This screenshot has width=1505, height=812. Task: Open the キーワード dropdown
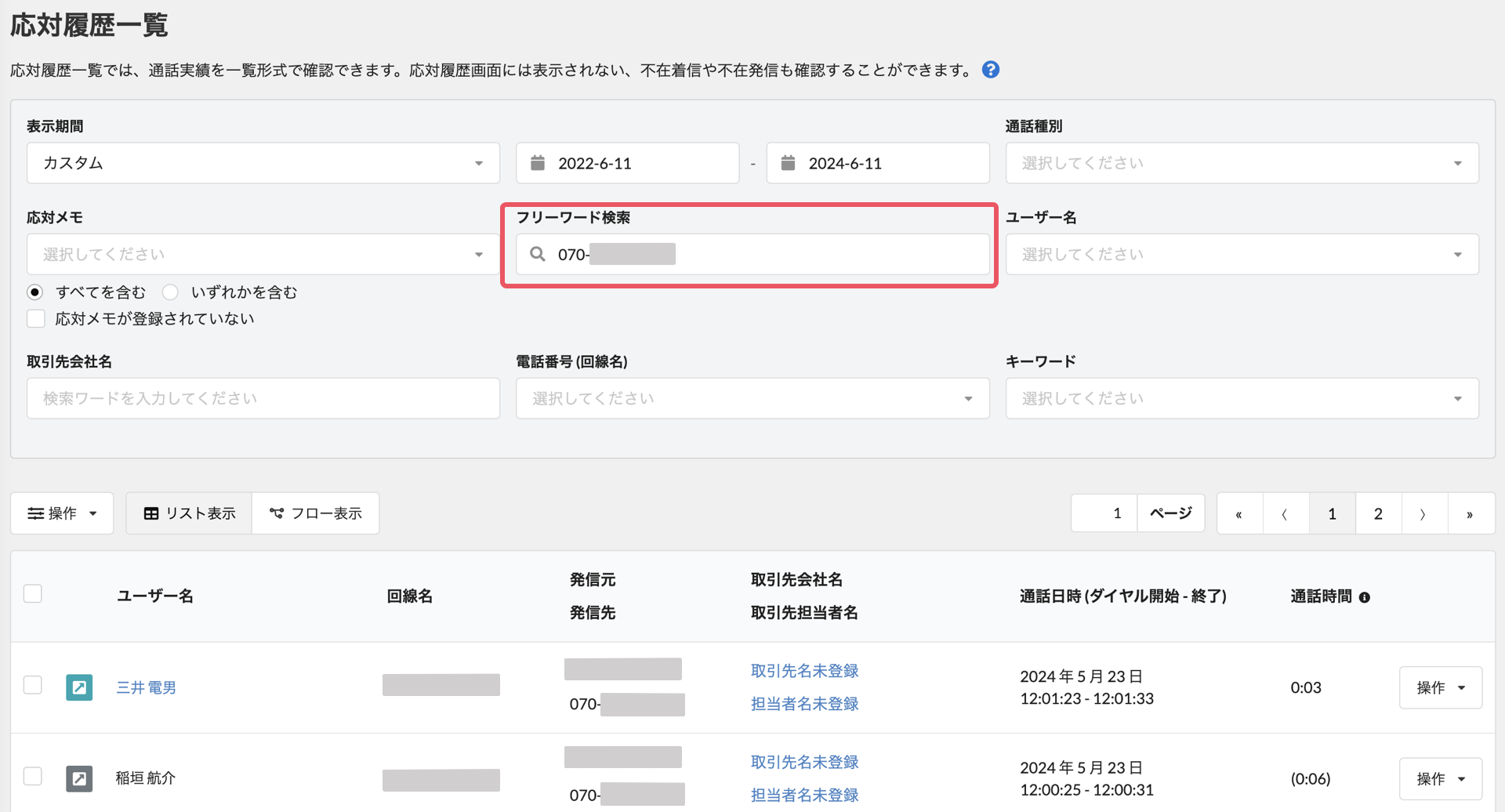[1242, 398]
